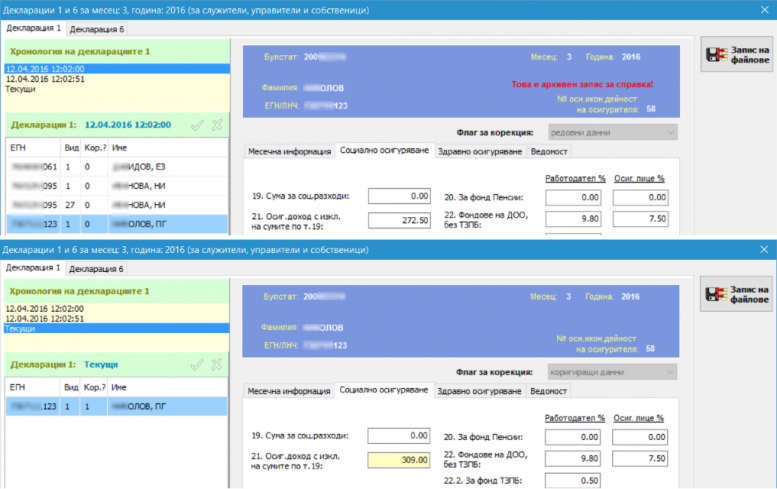Select row ending НОВА, НИ with Вид 1
Image resolution: width=777 pixels, height=489 pixels.
point(117,186)
